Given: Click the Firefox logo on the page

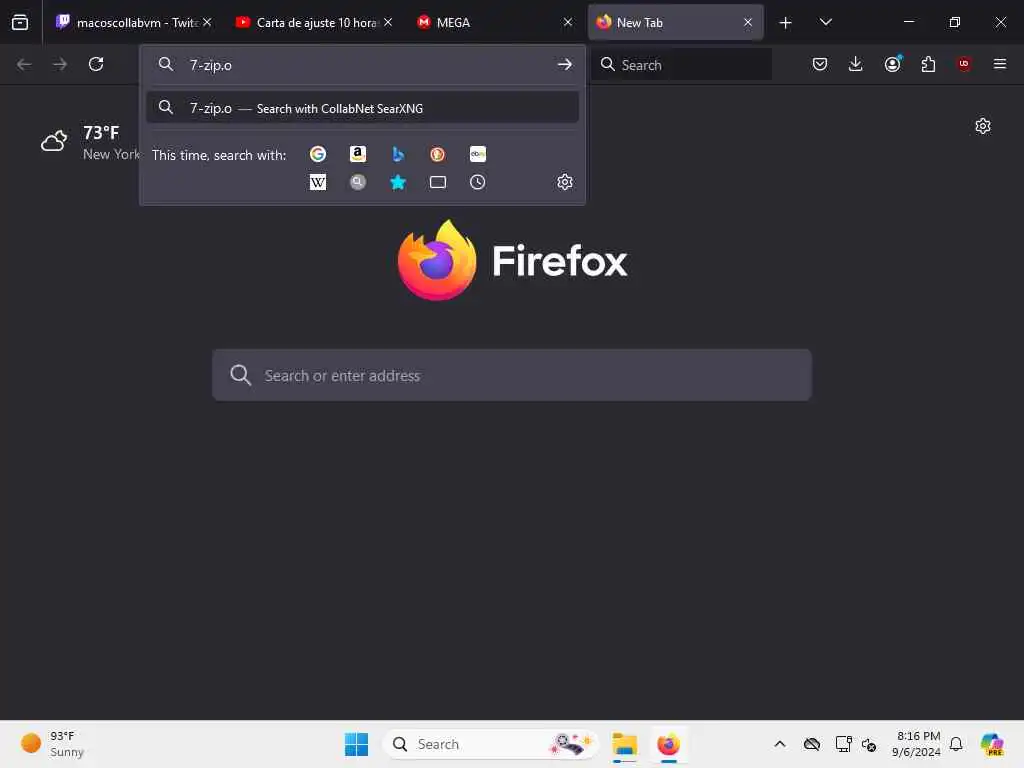Looking at the screenshot, I should (512, 260).
